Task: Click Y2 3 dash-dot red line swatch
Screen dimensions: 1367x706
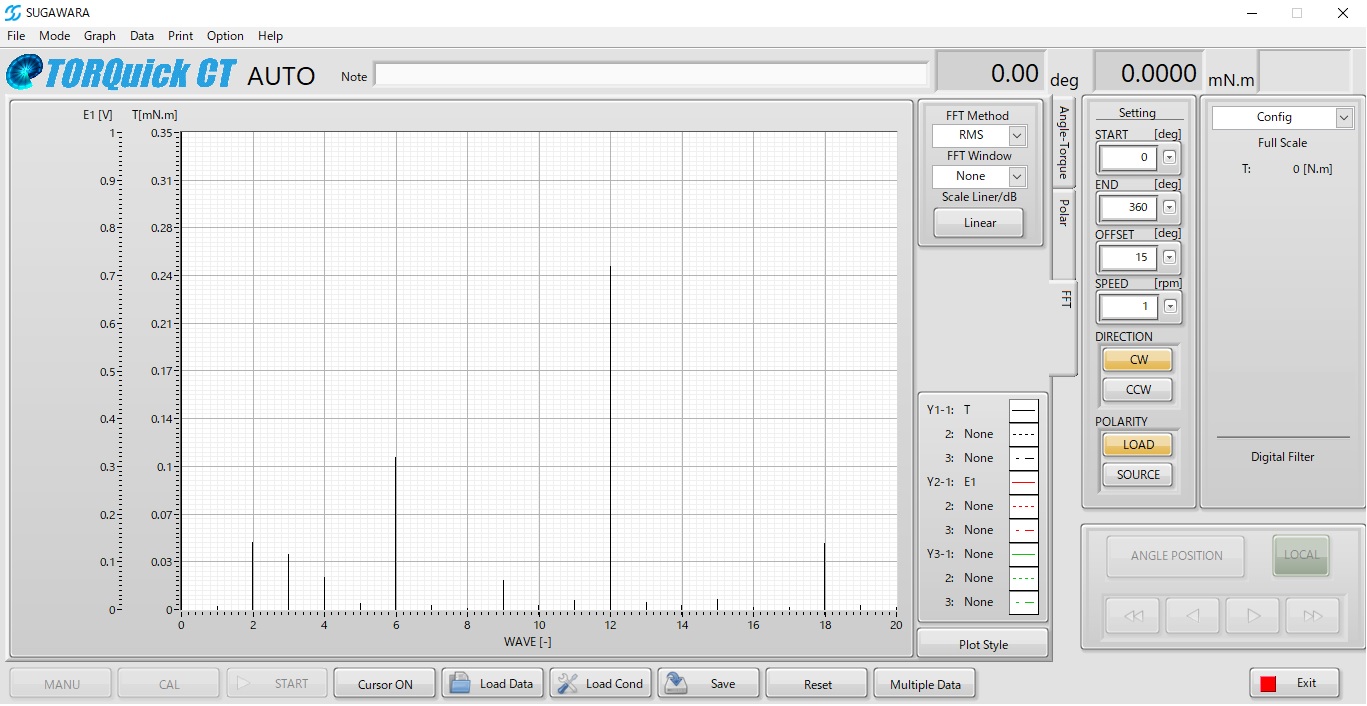Action: (x=1023, y=530)
